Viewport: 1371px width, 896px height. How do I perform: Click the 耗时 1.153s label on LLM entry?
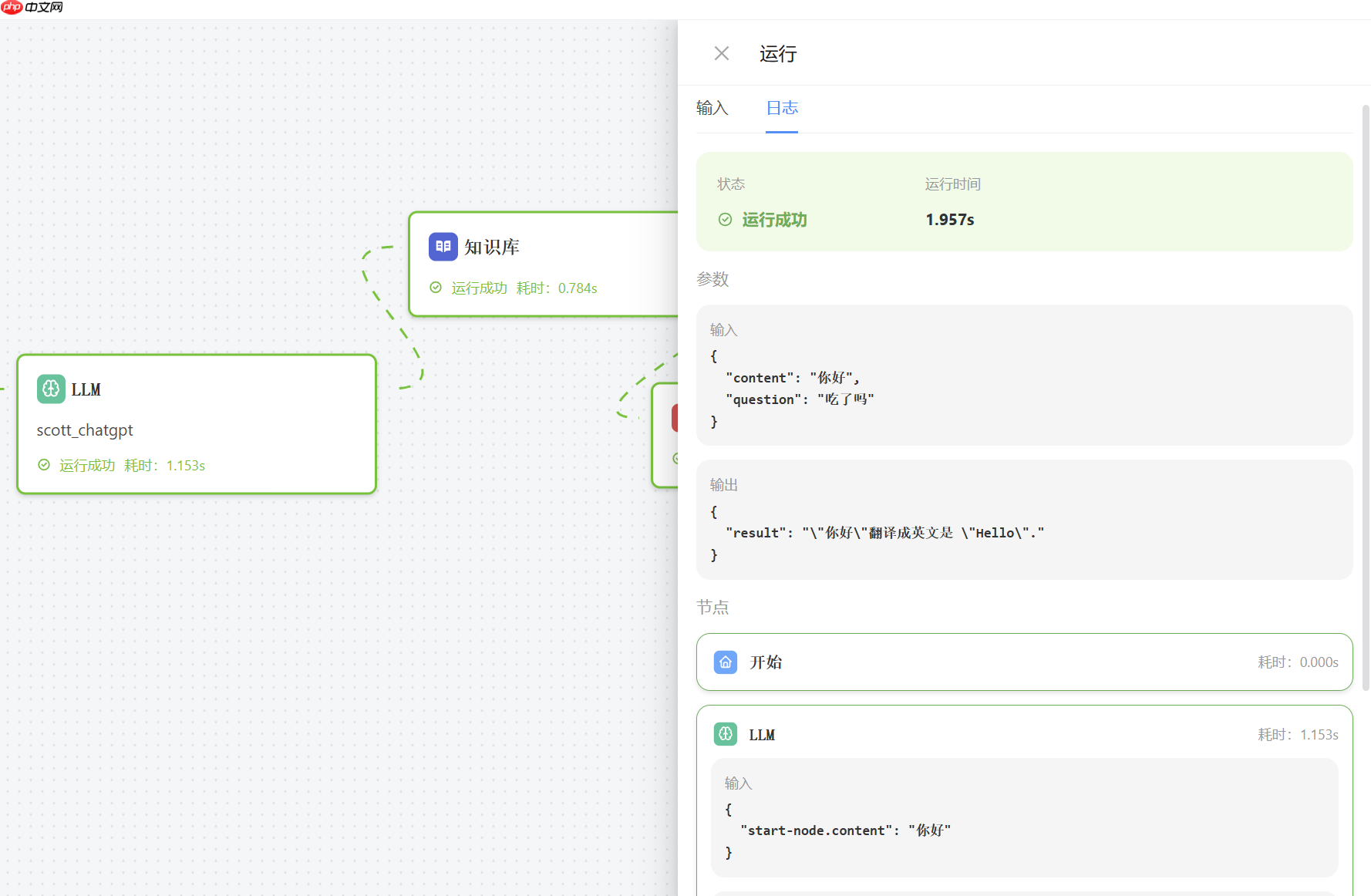[1299, 734]
